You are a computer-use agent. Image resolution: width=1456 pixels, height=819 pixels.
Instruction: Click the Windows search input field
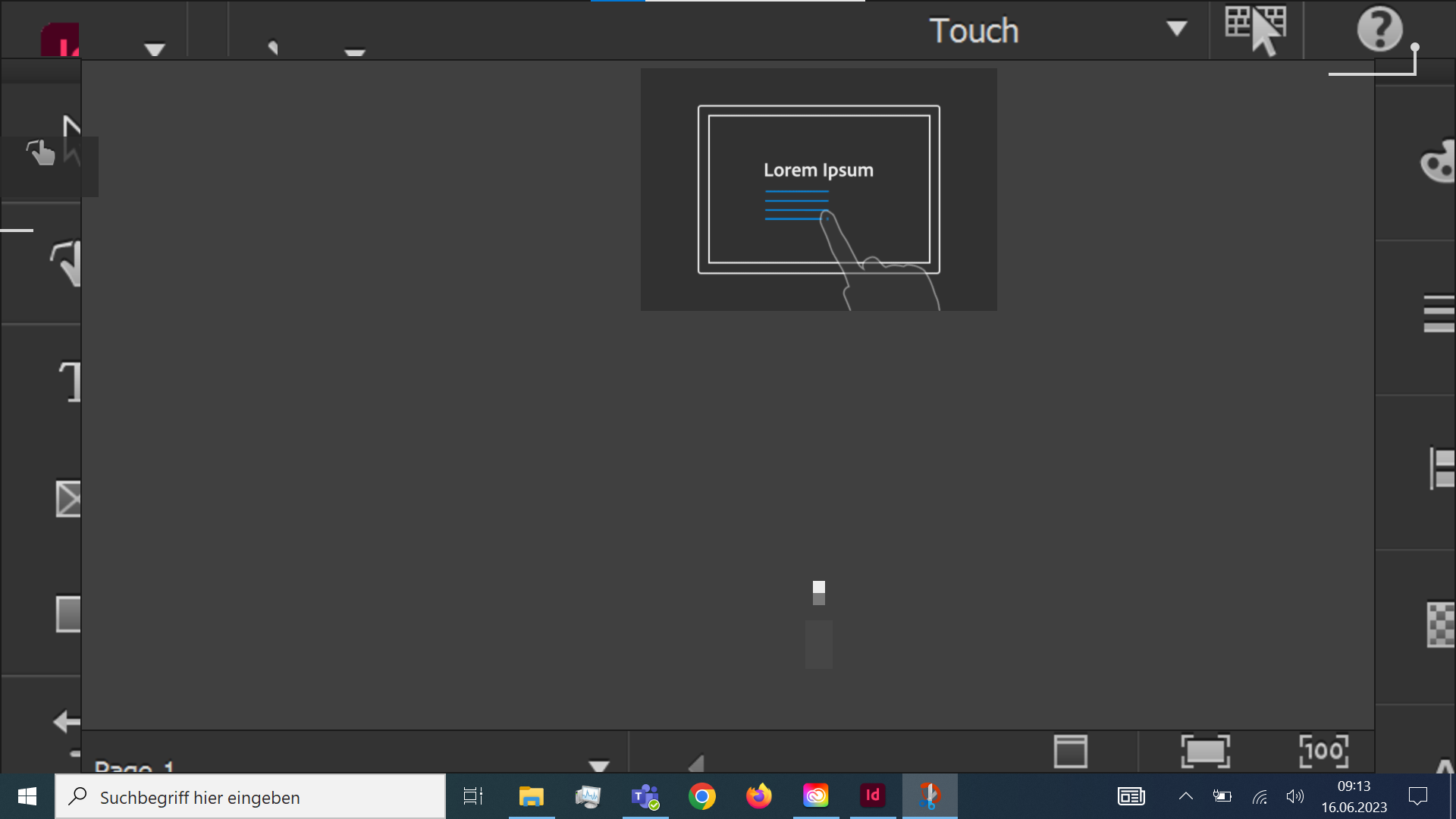tap(250, 797)
